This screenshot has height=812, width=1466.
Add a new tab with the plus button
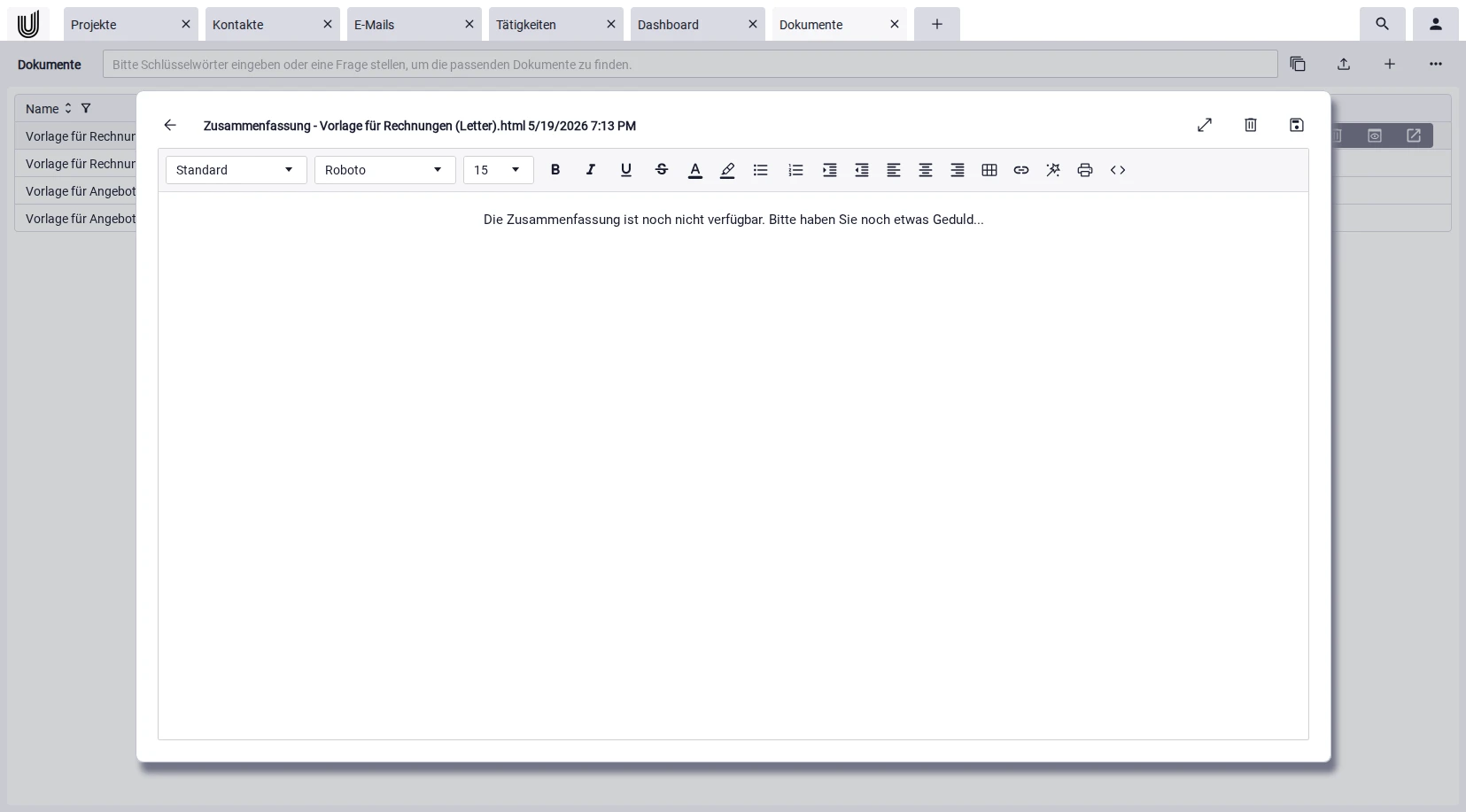click(x=937, y=25)
